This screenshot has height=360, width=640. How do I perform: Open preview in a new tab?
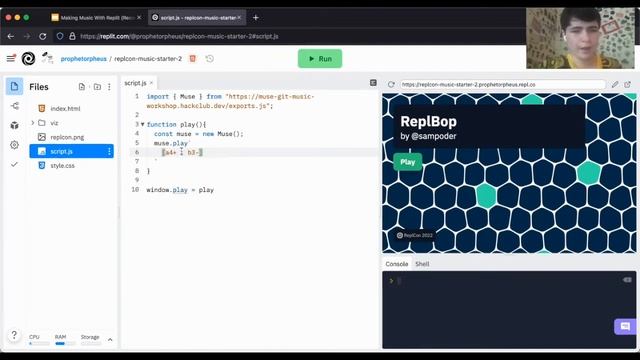click(627, 84)
